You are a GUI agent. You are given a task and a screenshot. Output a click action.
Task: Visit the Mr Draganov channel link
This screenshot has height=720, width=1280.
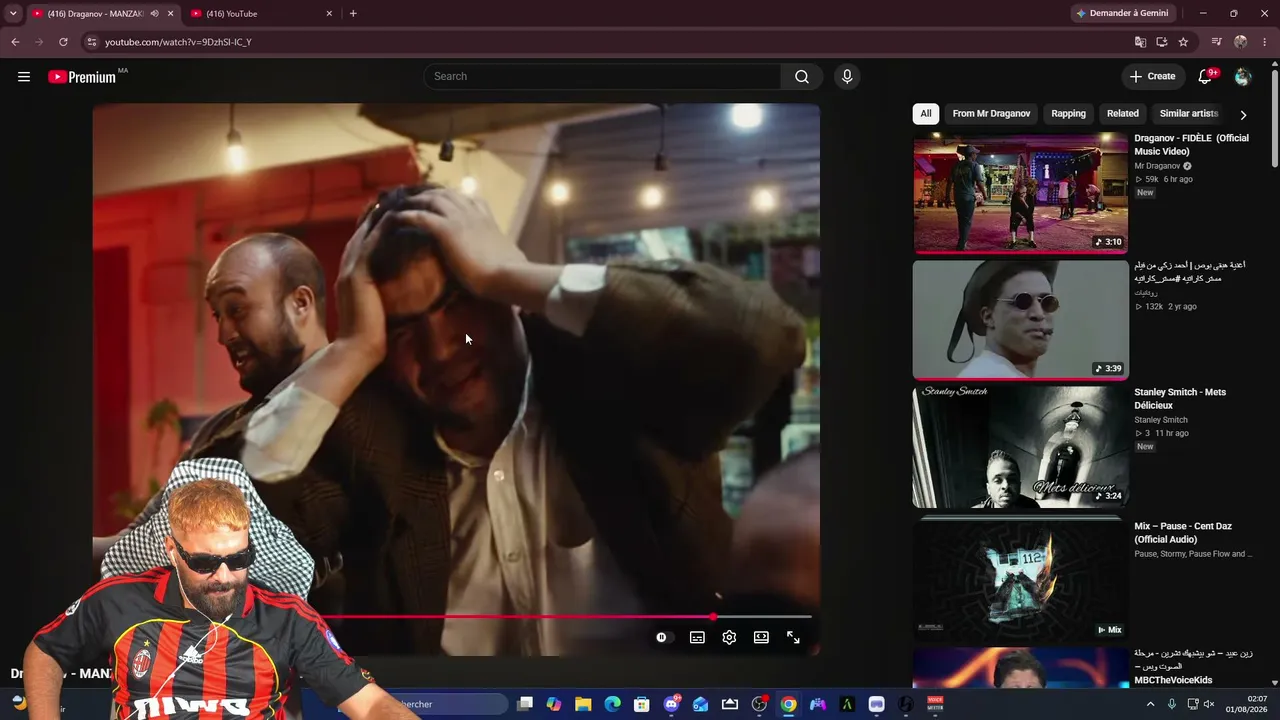click(x=1157, y=166)
